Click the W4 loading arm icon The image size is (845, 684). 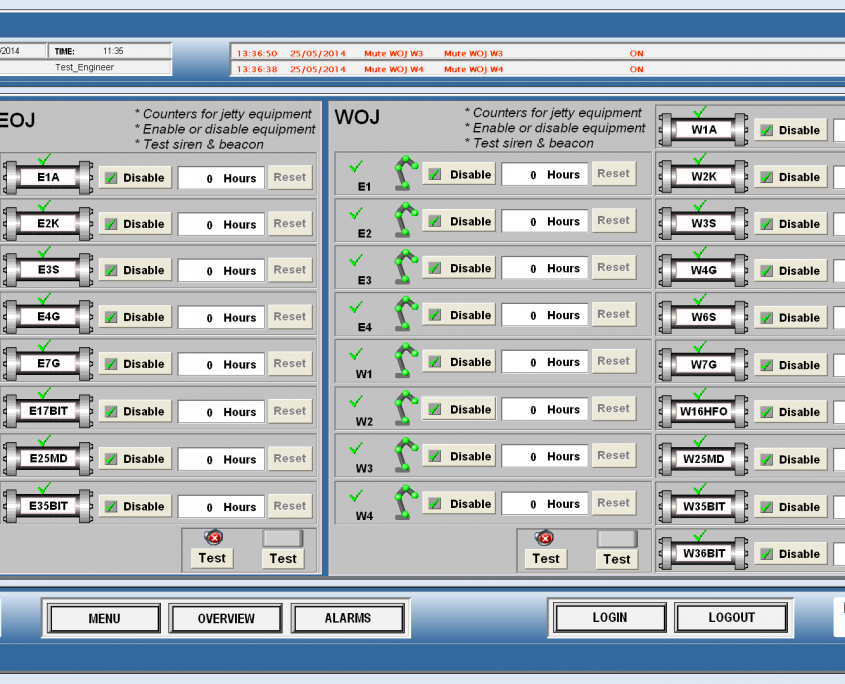click(x=403, y=500)
